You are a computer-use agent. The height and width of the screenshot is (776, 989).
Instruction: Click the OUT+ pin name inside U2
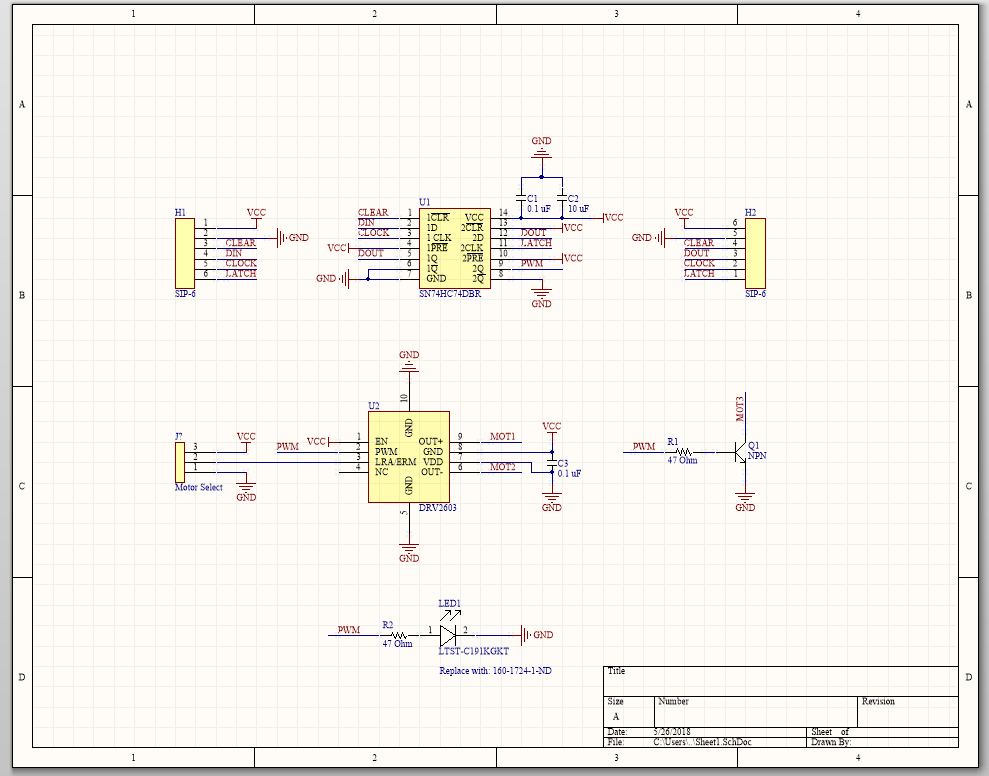(431, 442)
